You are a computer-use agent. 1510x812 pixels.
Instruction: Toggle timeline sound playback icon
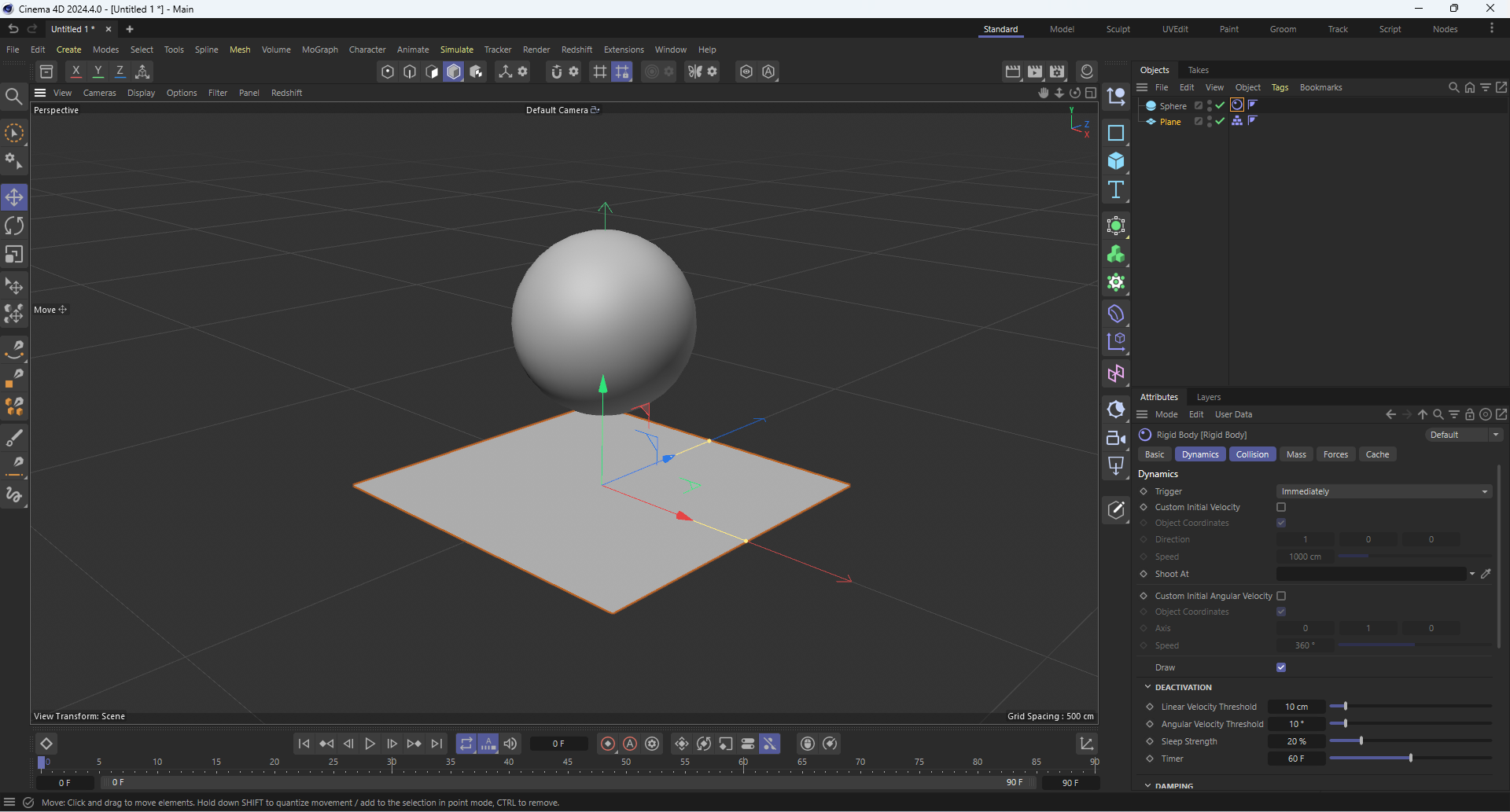click(x=510, y=744)
